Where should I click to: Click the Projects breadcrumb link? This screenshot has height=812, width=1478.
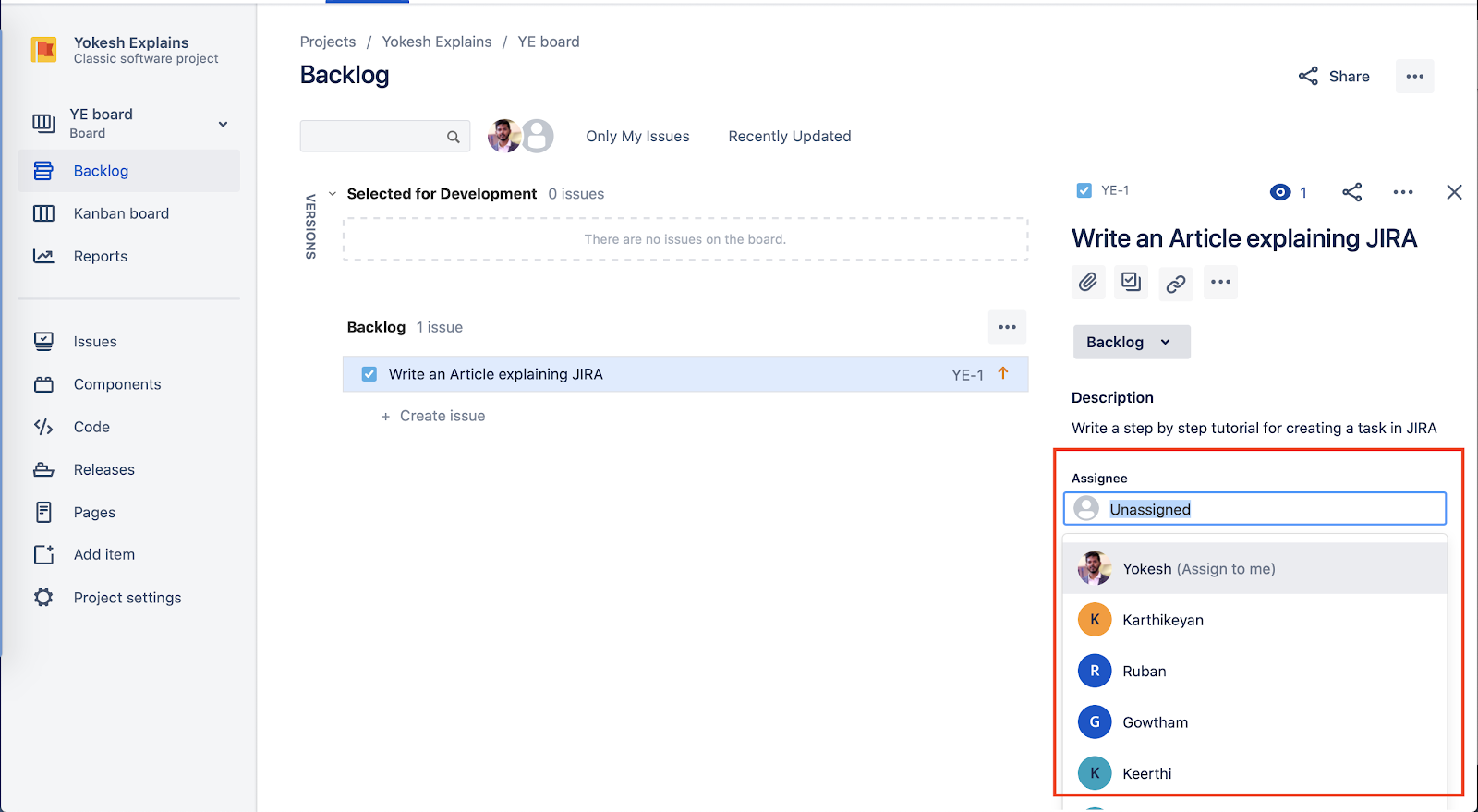click(x=328, y=42)
